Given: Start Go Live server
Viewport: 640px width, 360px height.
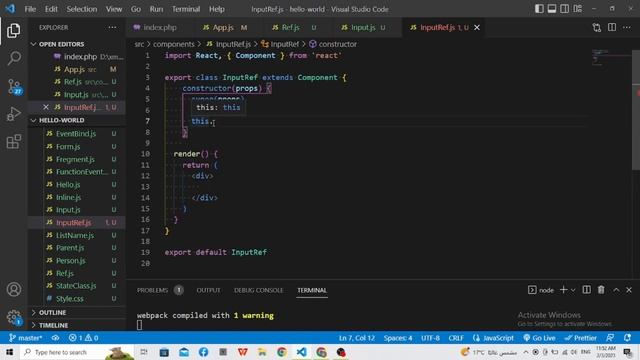Looking at the screenshot, I should click(539, 338).
